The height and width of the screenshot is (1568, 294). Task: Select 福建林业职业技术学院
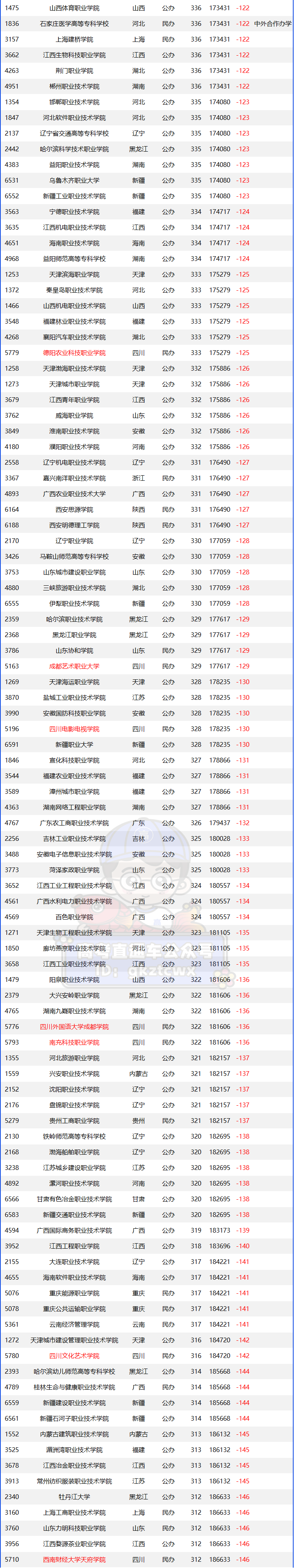click(74, 321)
